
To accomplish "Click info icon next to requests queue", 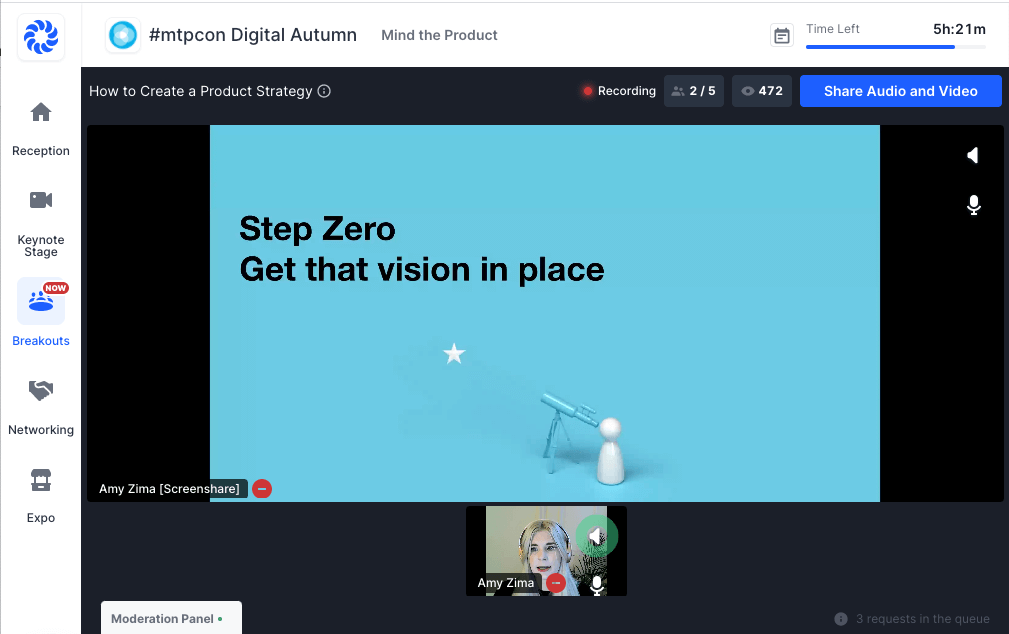I will pos(841,619).
